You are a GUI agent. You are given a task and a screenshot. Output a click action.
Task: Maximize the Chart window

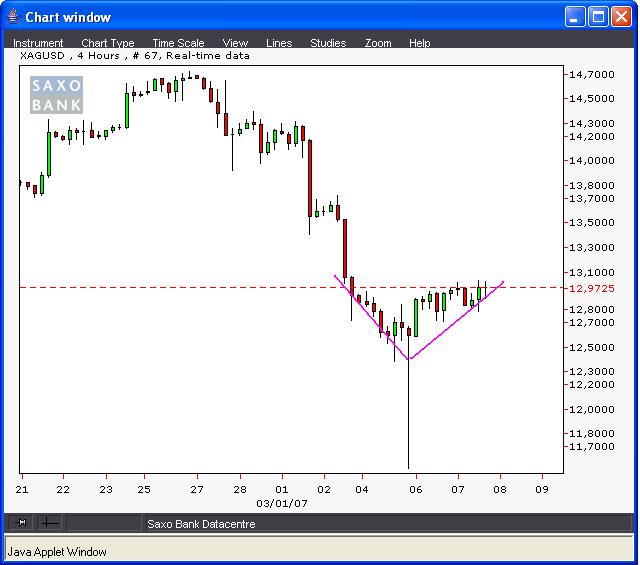598,17
